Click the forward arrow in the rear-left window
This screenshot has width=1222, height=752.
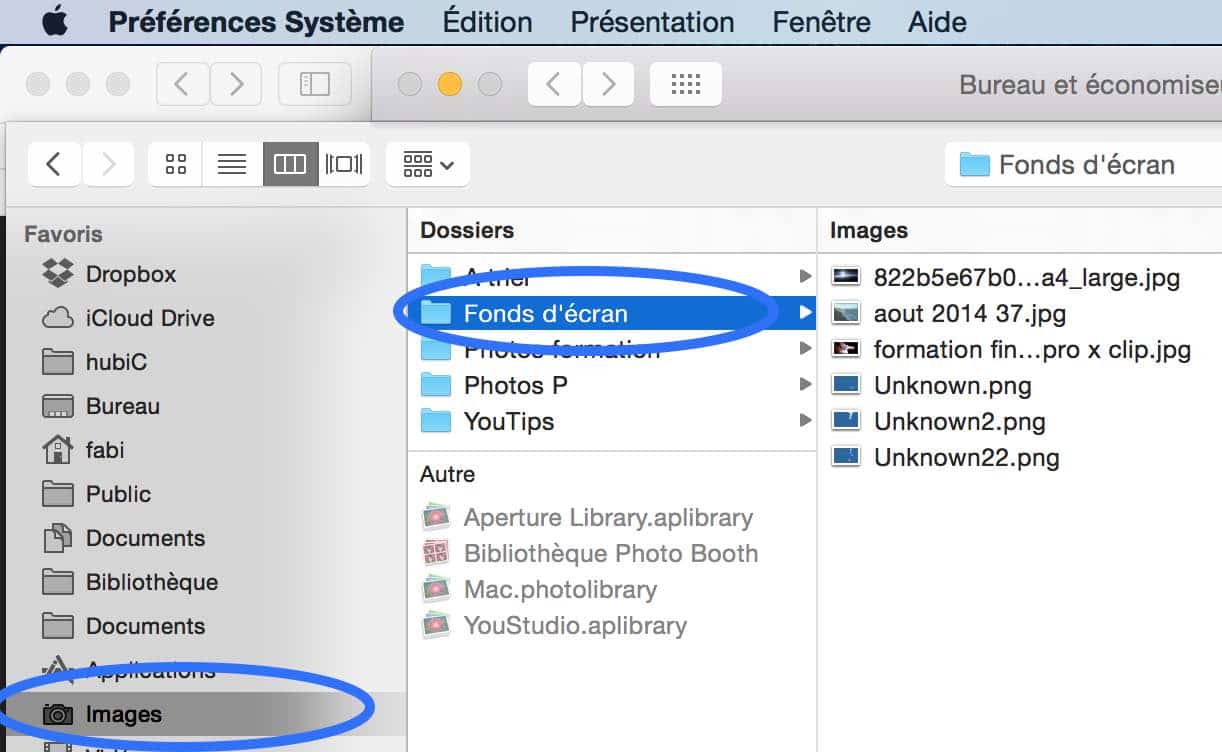pos(236,84)
